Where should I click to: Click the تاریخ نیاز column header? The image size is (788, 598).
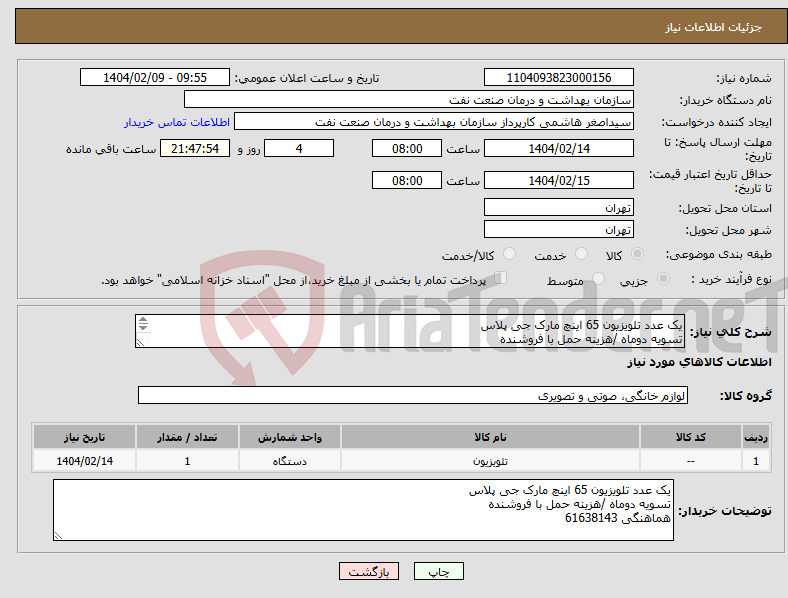coord(84,437)
